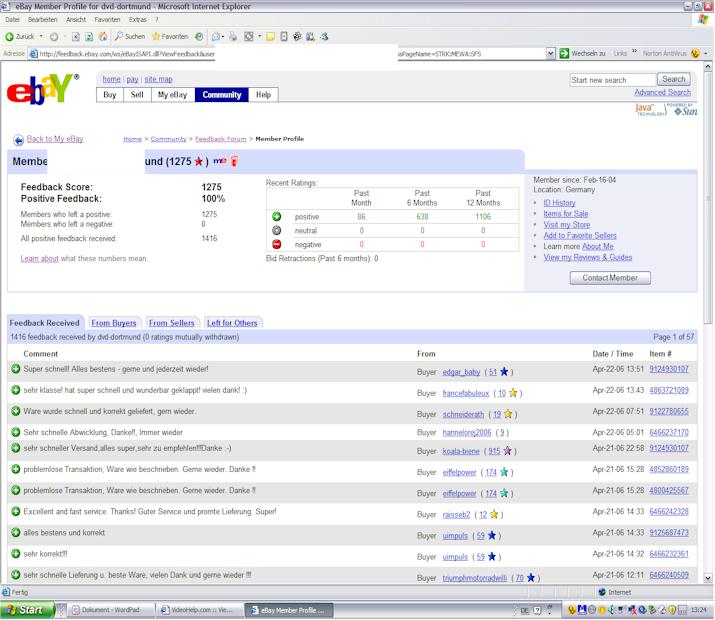The image size is (715, 620).
Task: Open the Favoriten panel
Action: 170,36
